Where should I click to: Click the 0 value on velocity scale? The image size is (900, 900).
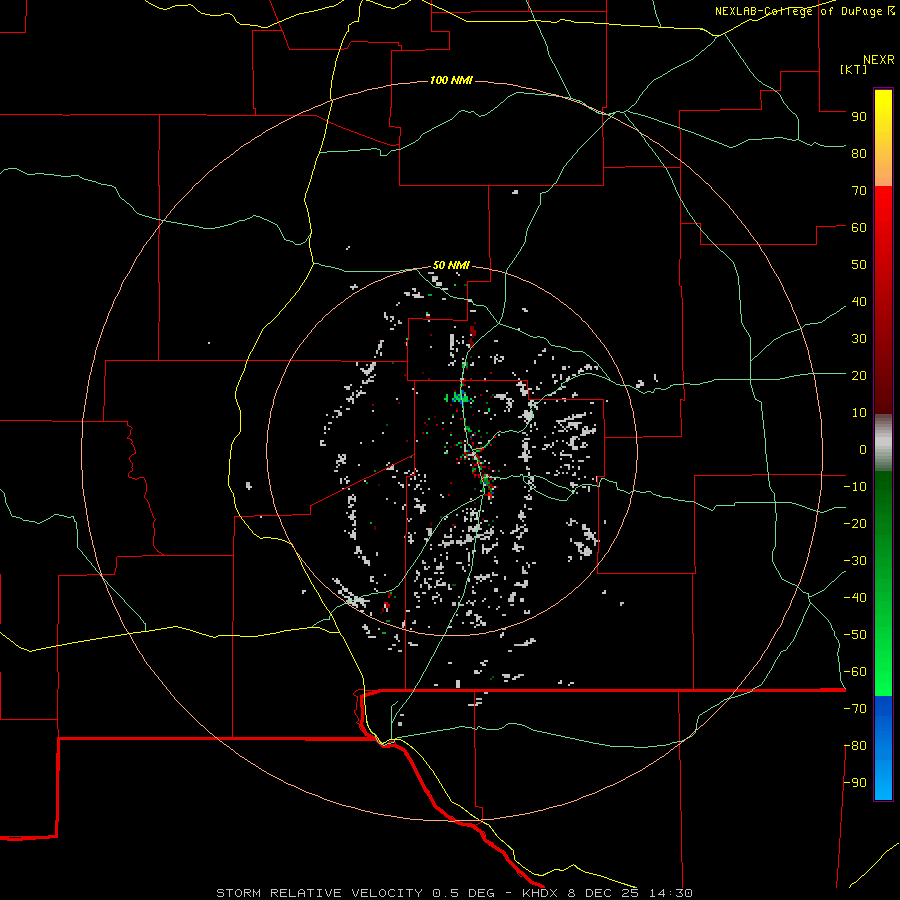click(x=863, y=449)
